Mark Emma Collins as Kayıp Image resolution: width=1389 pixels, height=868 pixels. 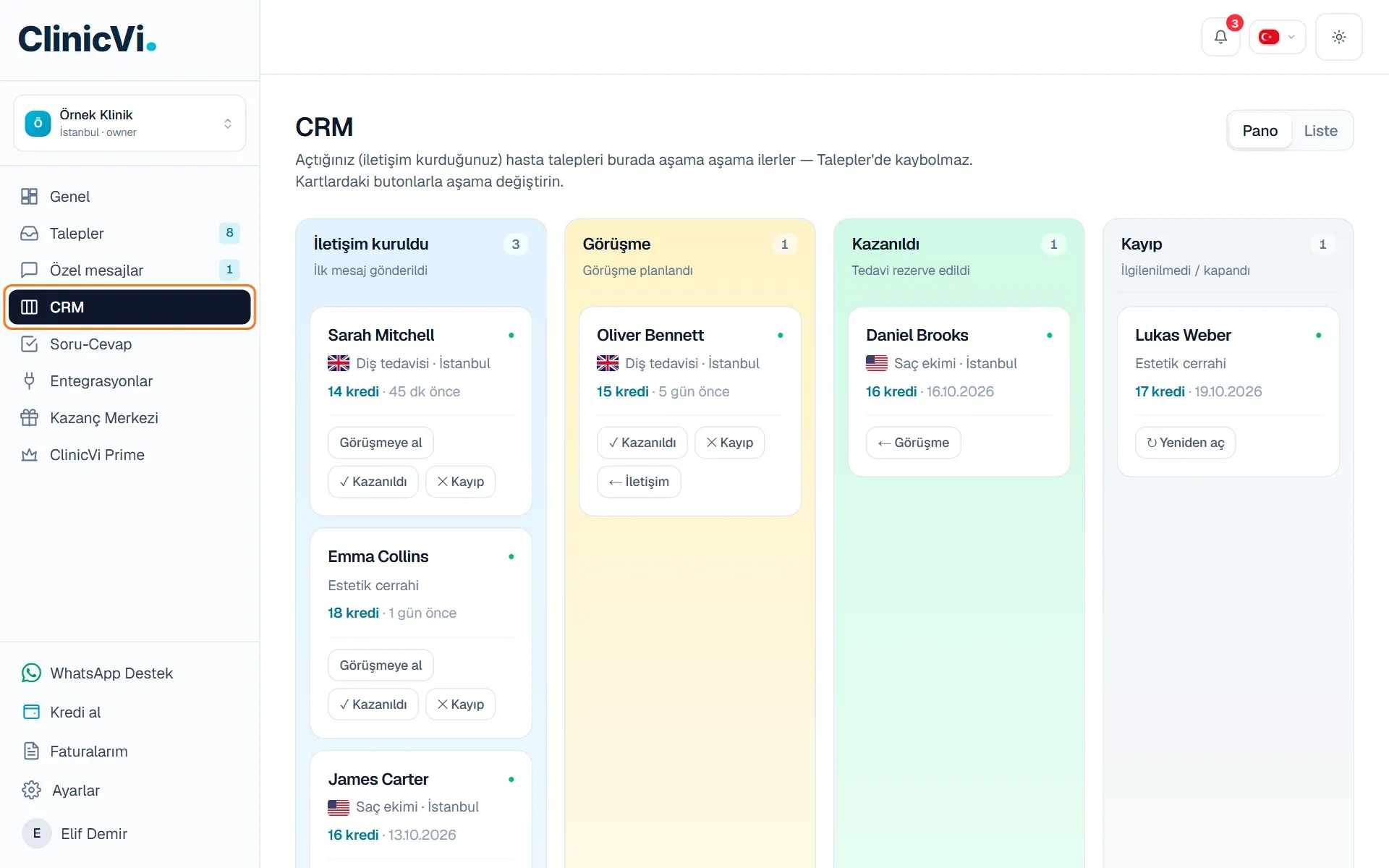pos(461,705)
